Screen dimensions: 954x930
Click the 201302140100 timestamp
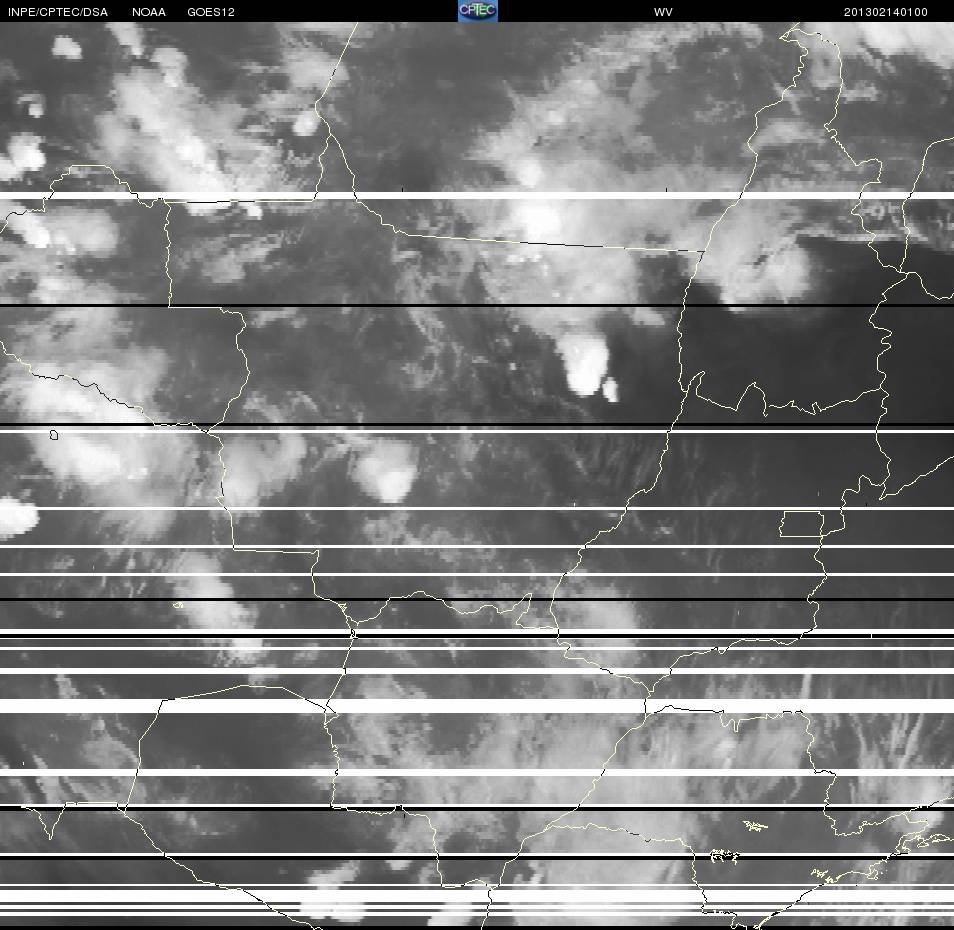click(x=885, y=12)
